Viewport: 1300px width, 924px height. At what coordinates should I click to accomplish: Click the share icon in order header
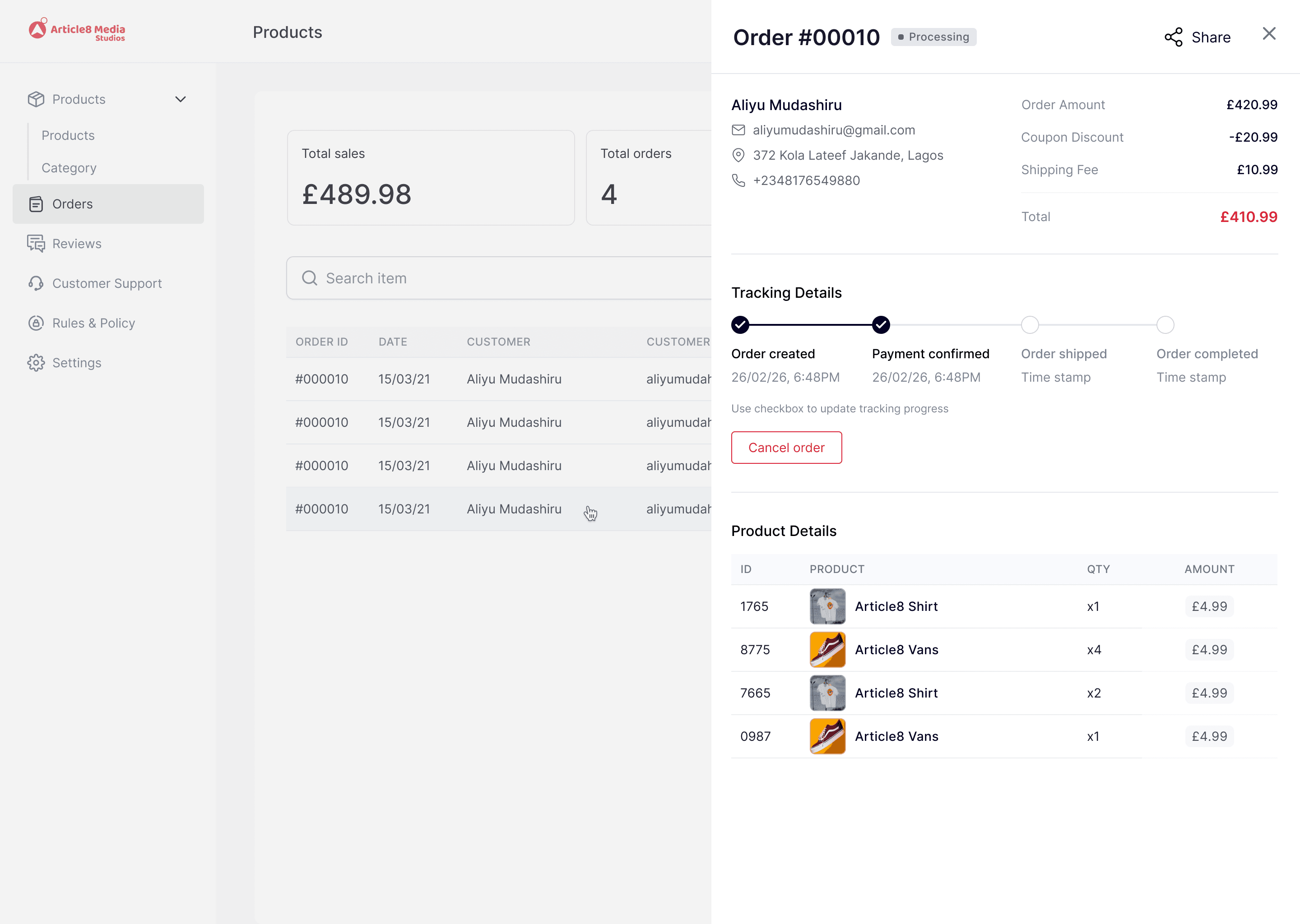click(1173, 37)
